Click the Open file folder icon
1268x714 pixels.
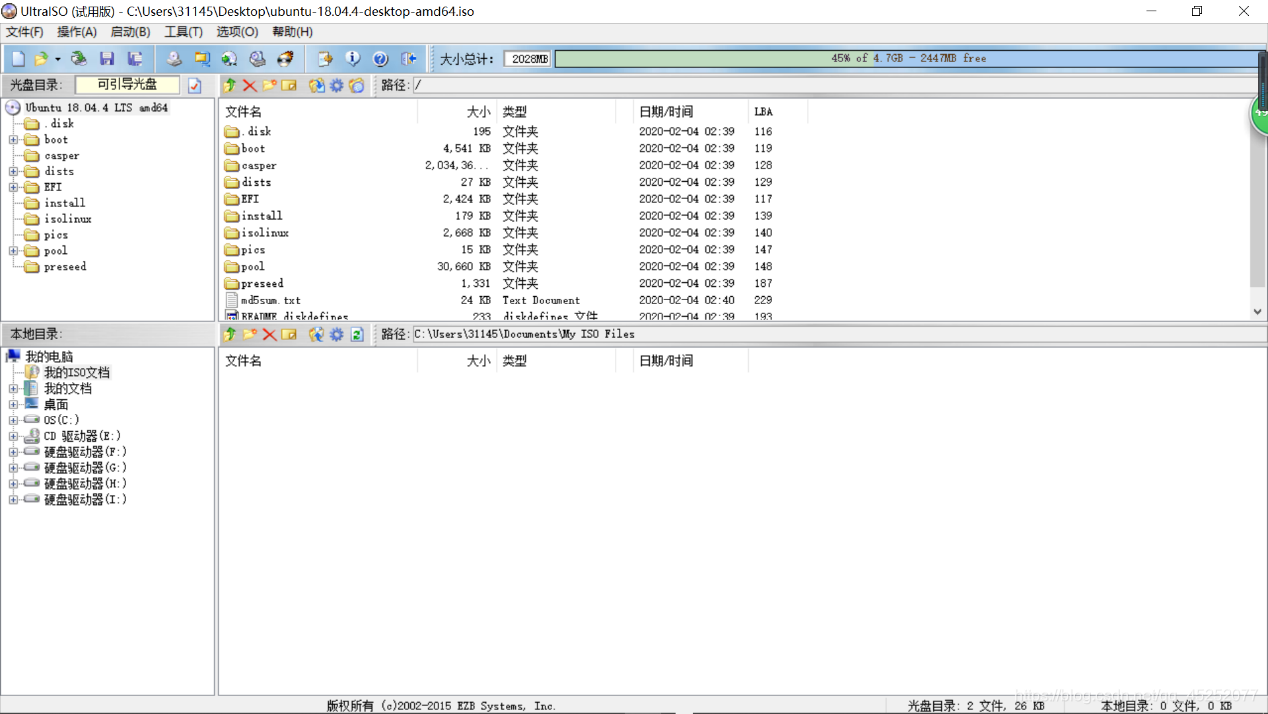point(41,59)
